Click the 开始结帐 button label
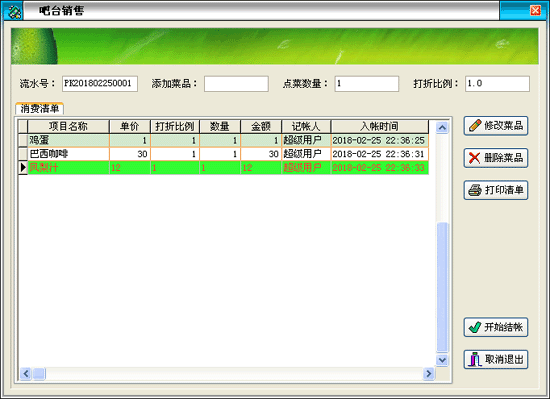The image size is (550, 399). click(504, 327)
